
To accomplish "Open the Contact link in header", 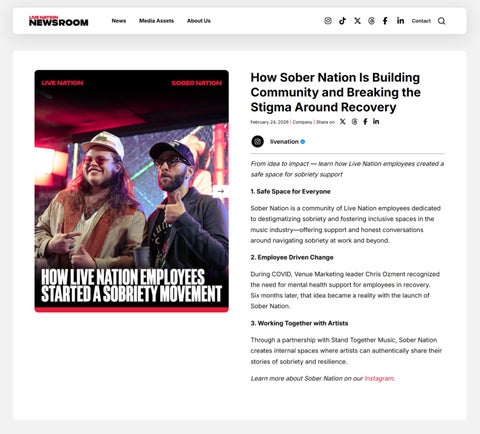I will click(421, 21).
